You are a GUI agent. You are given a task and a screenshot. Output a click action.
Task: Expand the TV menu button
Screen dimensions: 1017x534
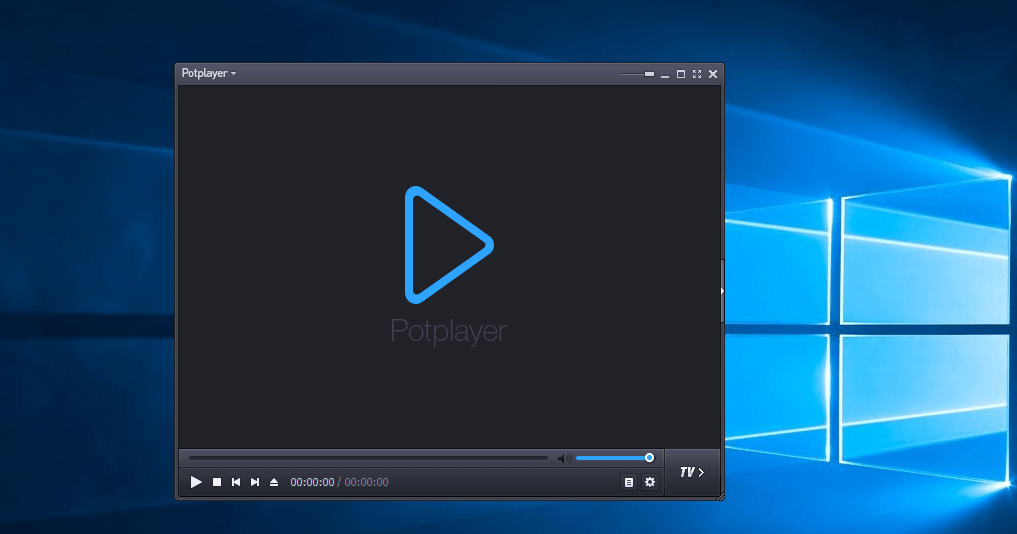pyautogui.click(x=692, y=472)
